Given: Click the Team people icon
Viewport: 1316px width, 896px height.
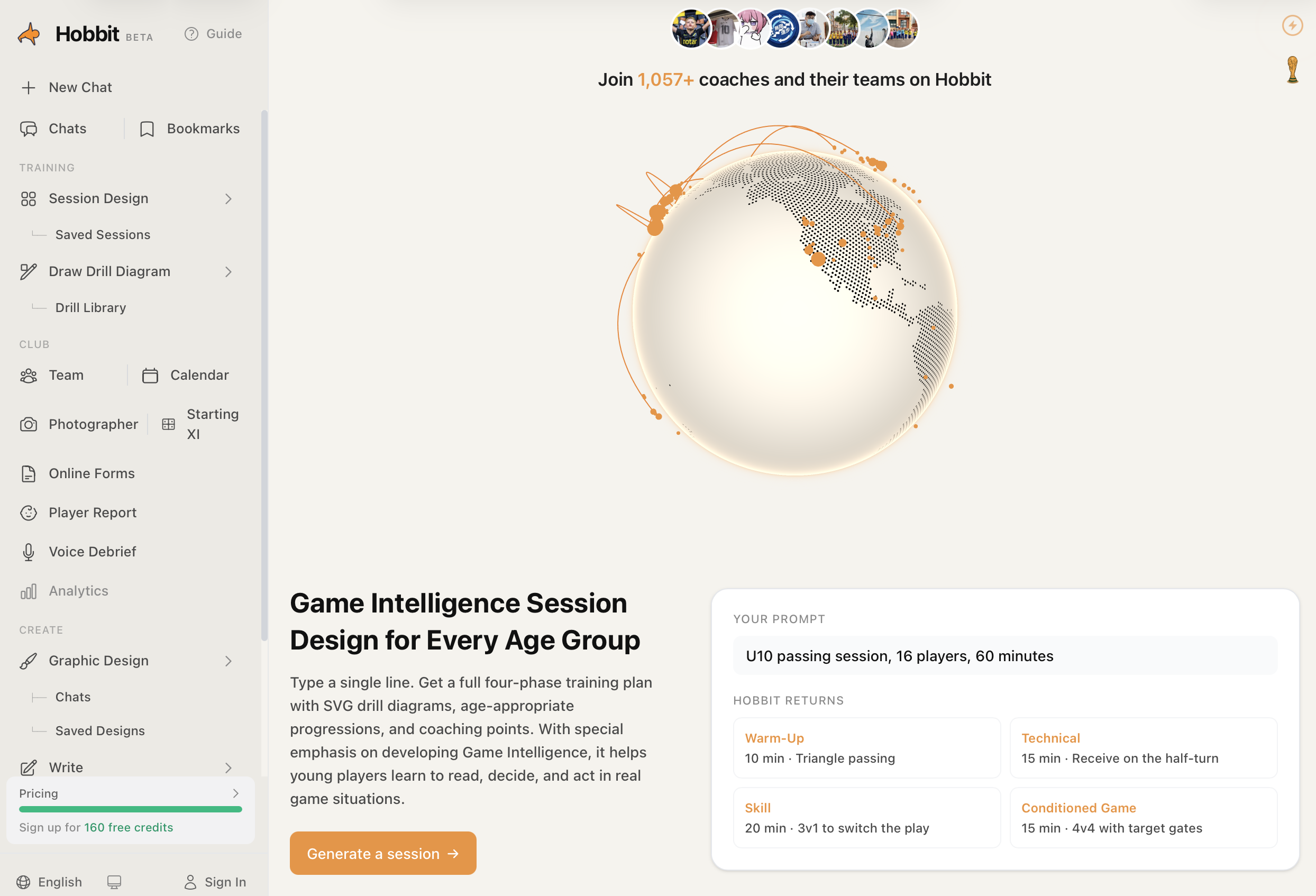Looking at the screenshot, I should point(29,376).
